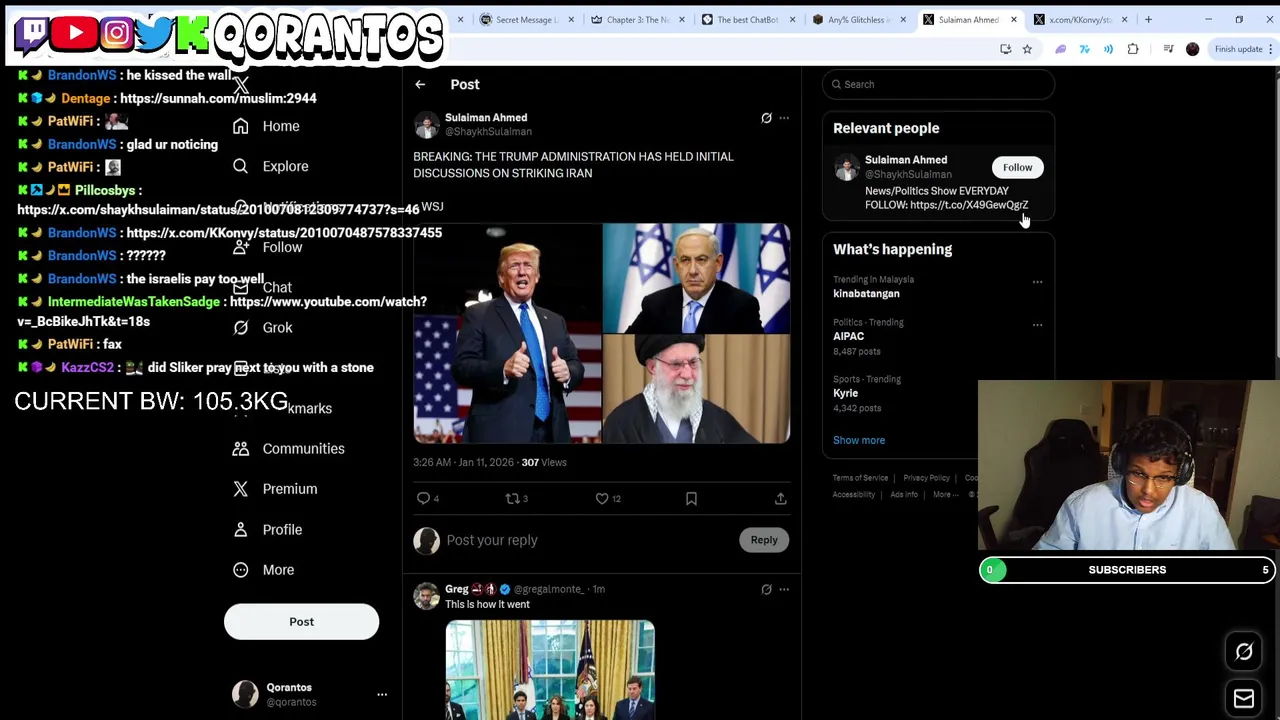The image size is (1280, 720).
Task: Open the Kyrie trending topic
Action: [x=845, y=394]
